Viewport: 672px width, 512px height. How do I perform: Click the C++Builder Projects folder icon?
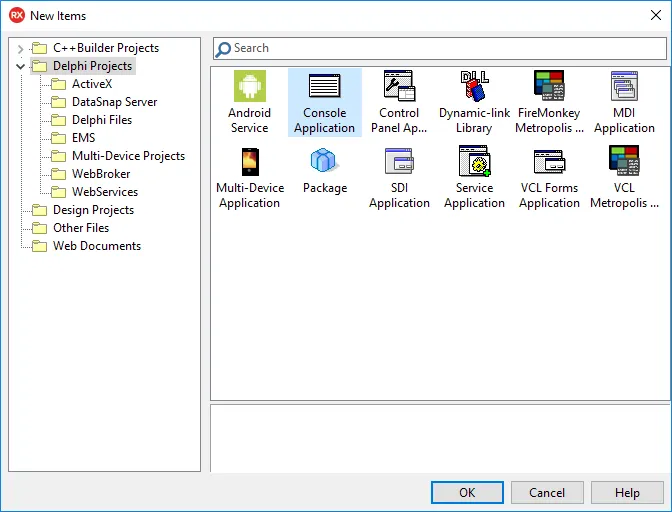pyautogui.click(x=39, y=48)
